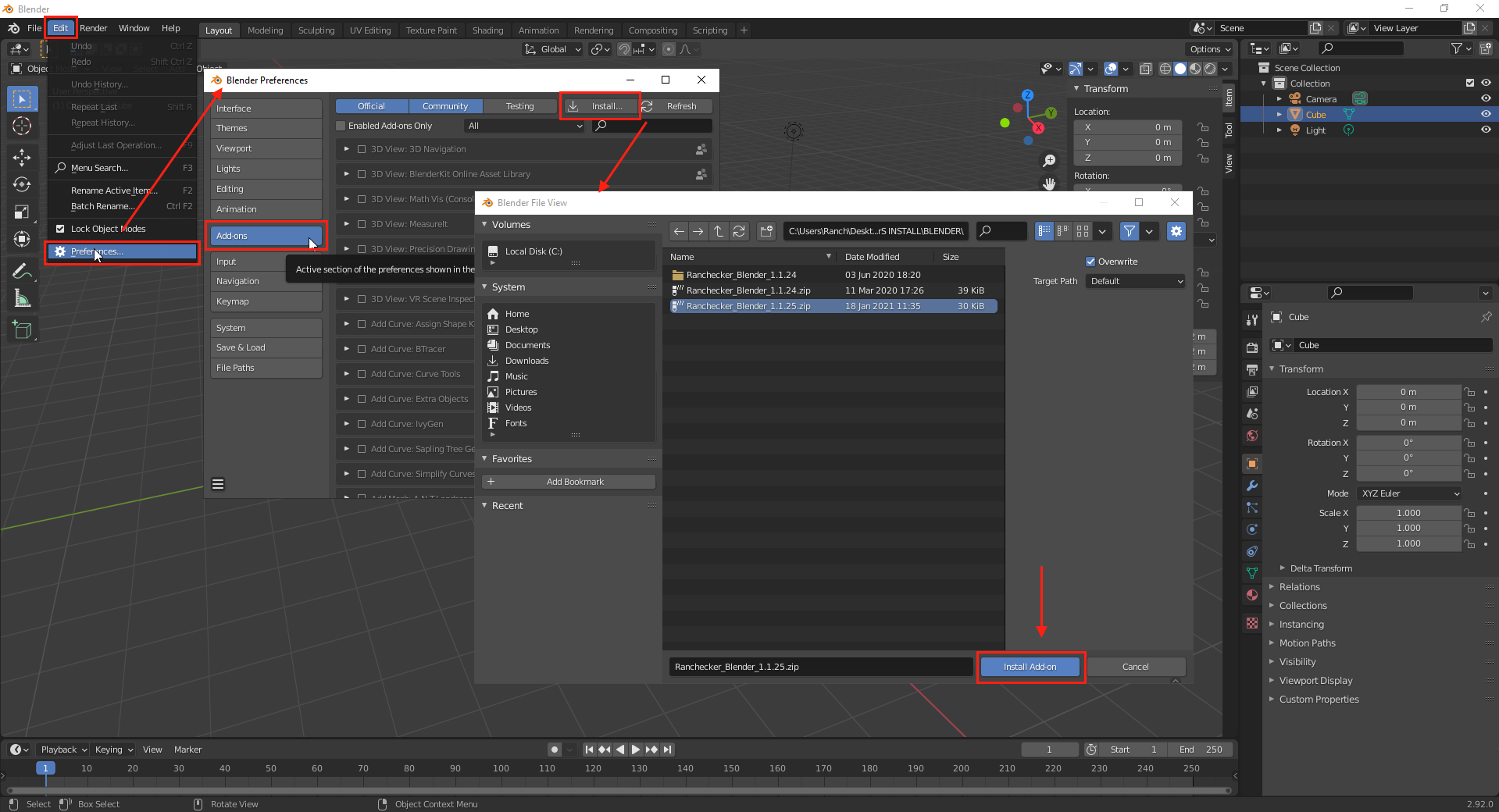The image size is (1499, 812).
Task: Select Ranchecker_Blender_1.1.24.zip file row
Action: [x=834, y=290]
